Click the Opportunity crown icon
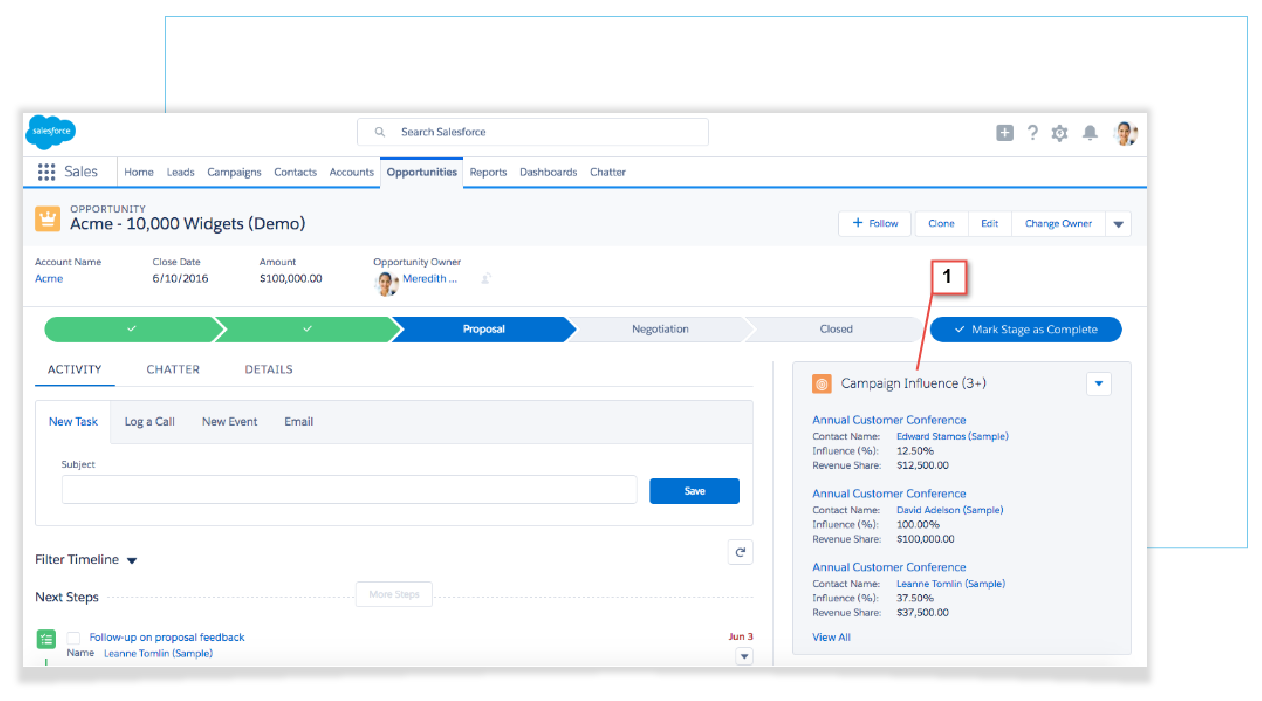 [47, 219]
